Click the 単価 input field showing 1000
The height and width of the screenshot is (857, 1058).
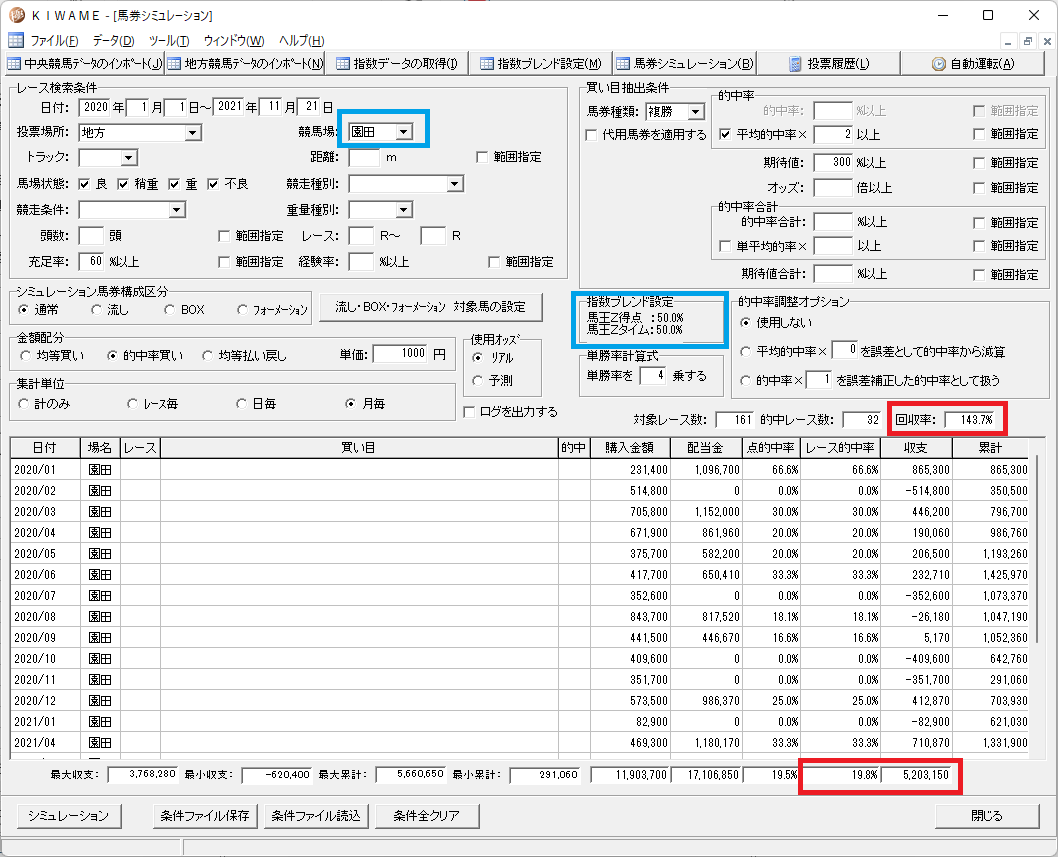(400, 354)
